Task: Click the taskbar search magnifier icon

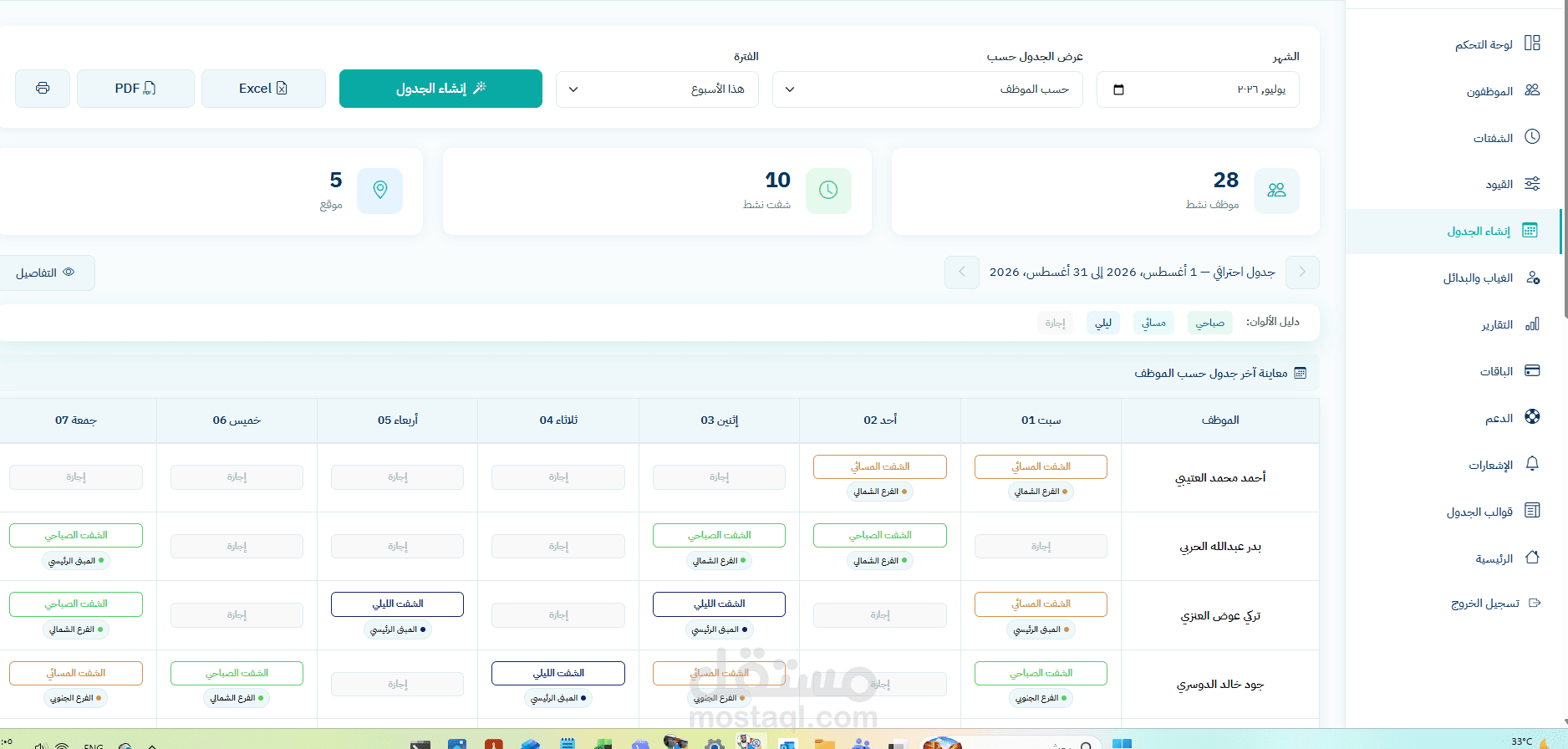Action: point(1086,745)
